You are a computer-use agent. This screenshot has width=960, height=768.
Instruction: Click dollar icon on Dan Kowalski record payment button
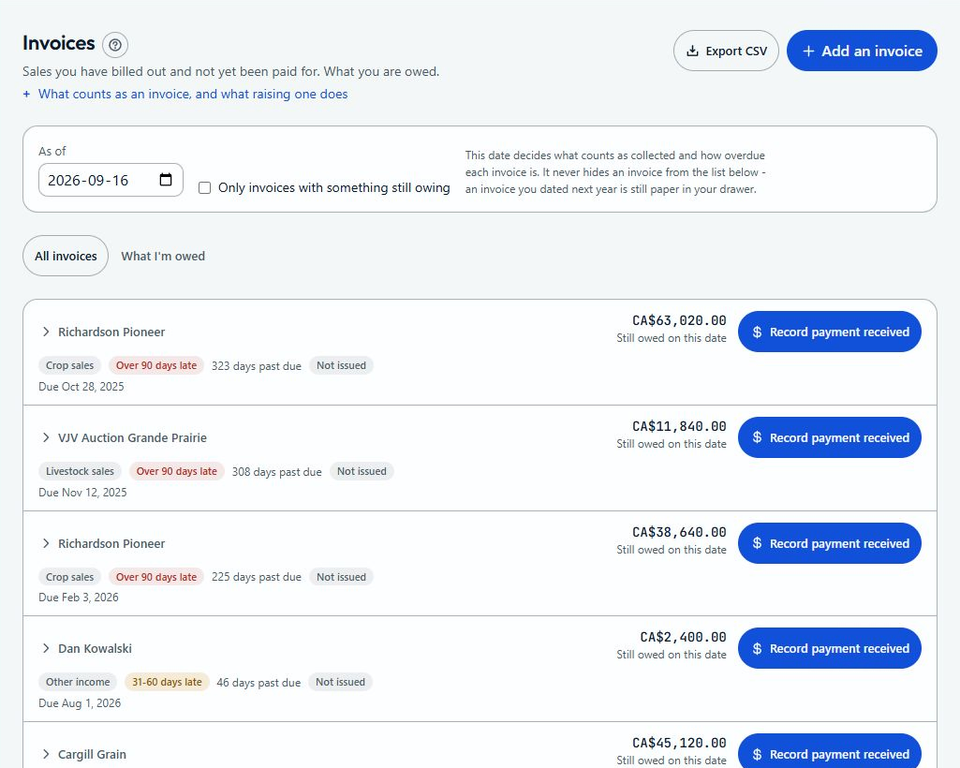coord(757,649)
